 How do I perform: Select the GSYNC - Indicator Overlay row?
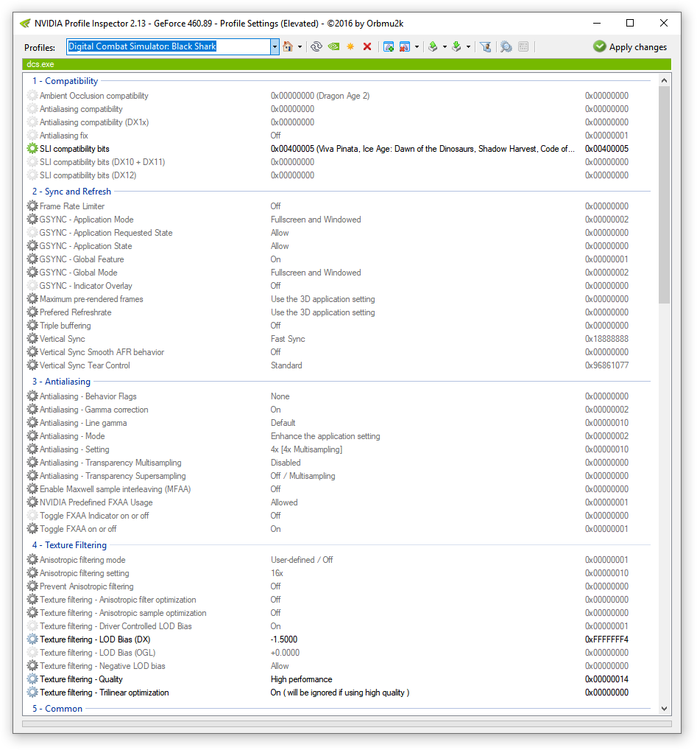(x=338, y=286)
